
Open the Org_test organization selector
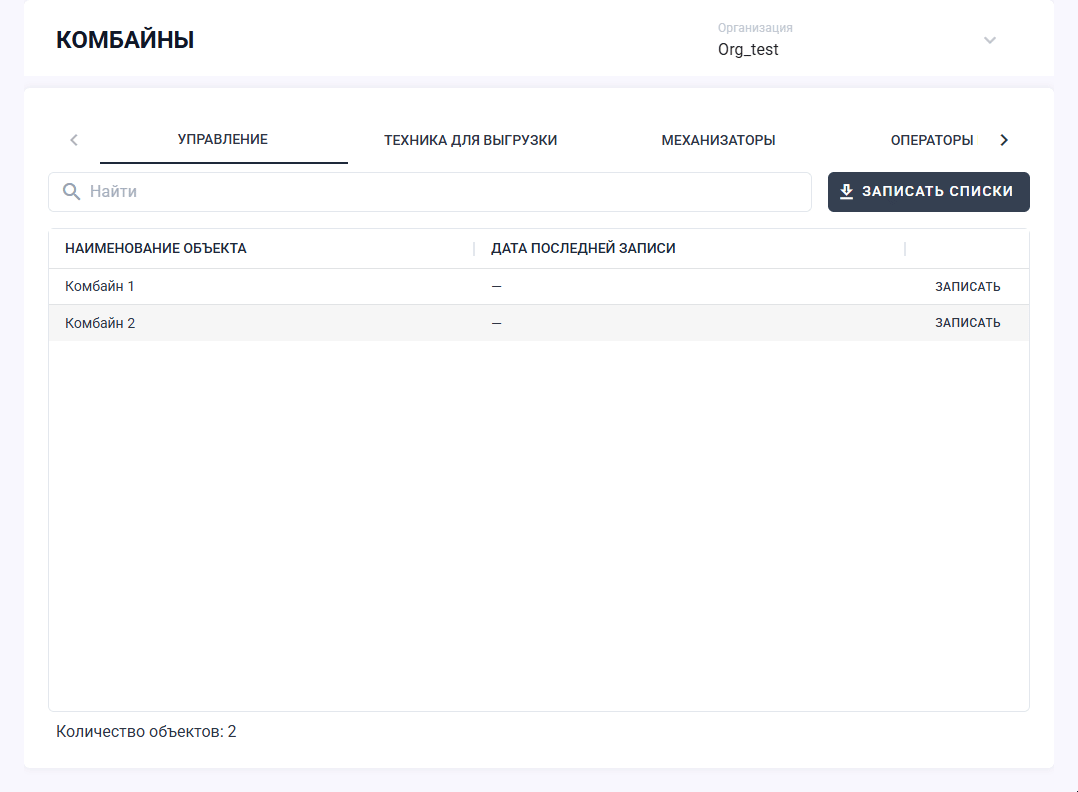[x=857, y=39]
